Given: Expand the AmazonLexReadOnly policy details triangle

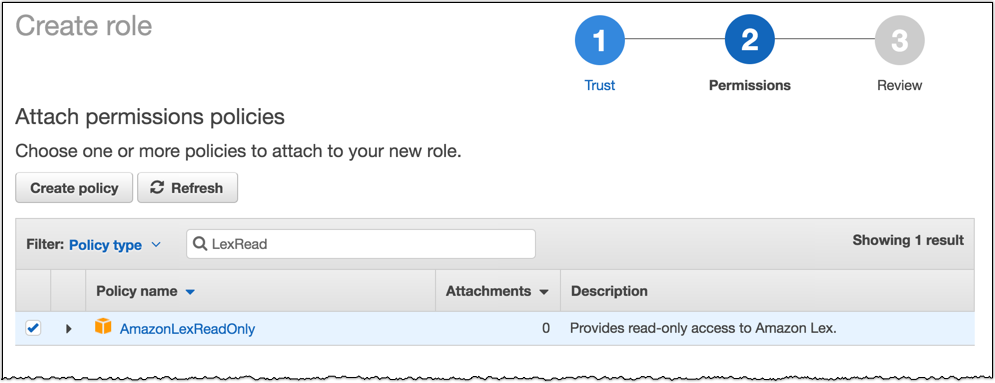Looking at the screenshot, I should tap(69, 329).
